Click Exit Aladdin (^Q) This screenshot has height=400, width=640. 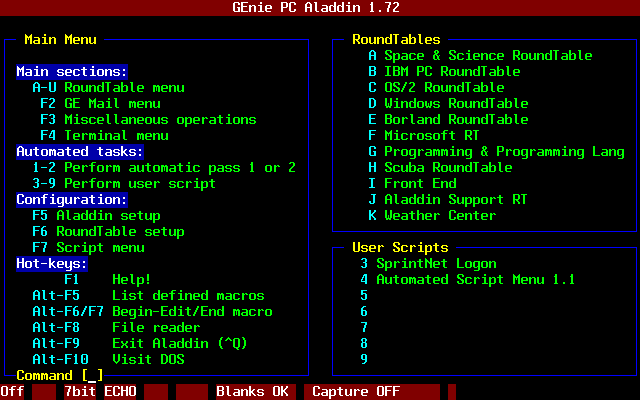point(140,343)
